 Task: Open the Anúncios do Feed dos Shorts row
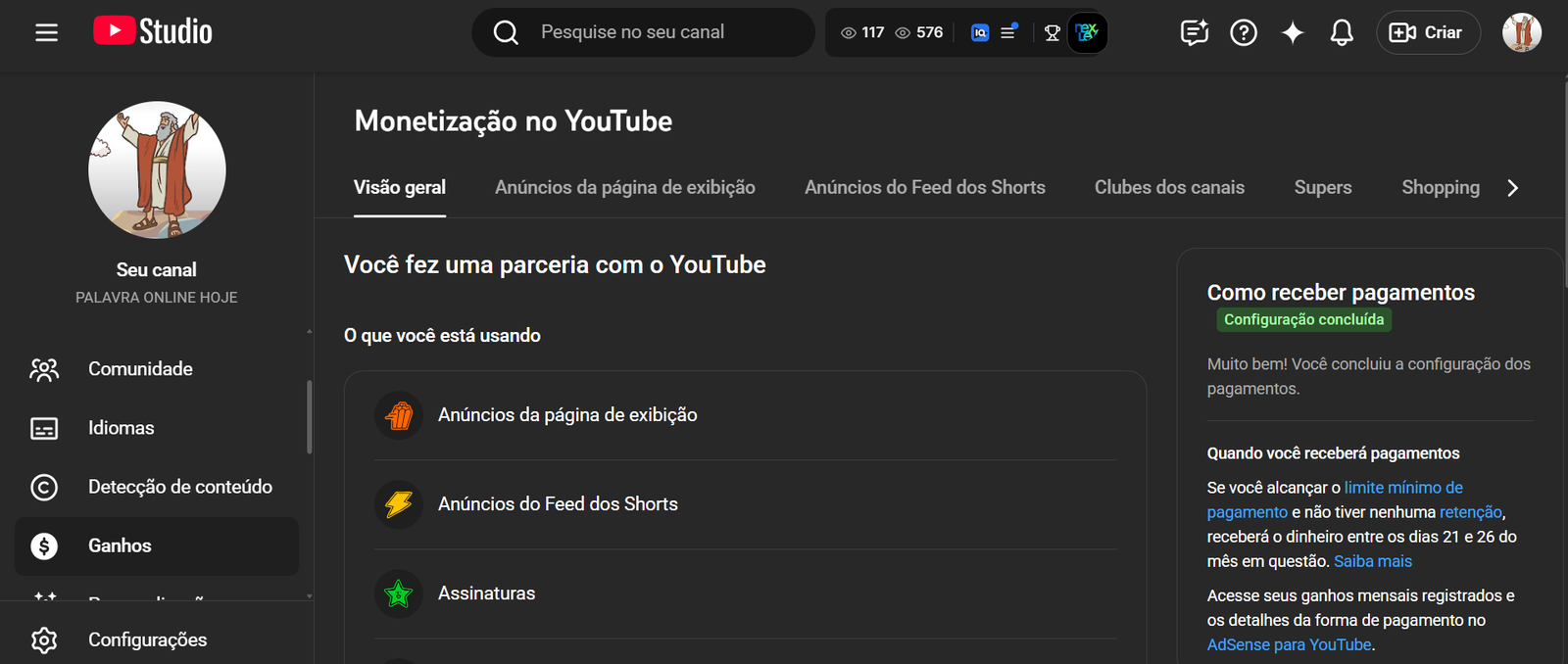tap(745, 504)
